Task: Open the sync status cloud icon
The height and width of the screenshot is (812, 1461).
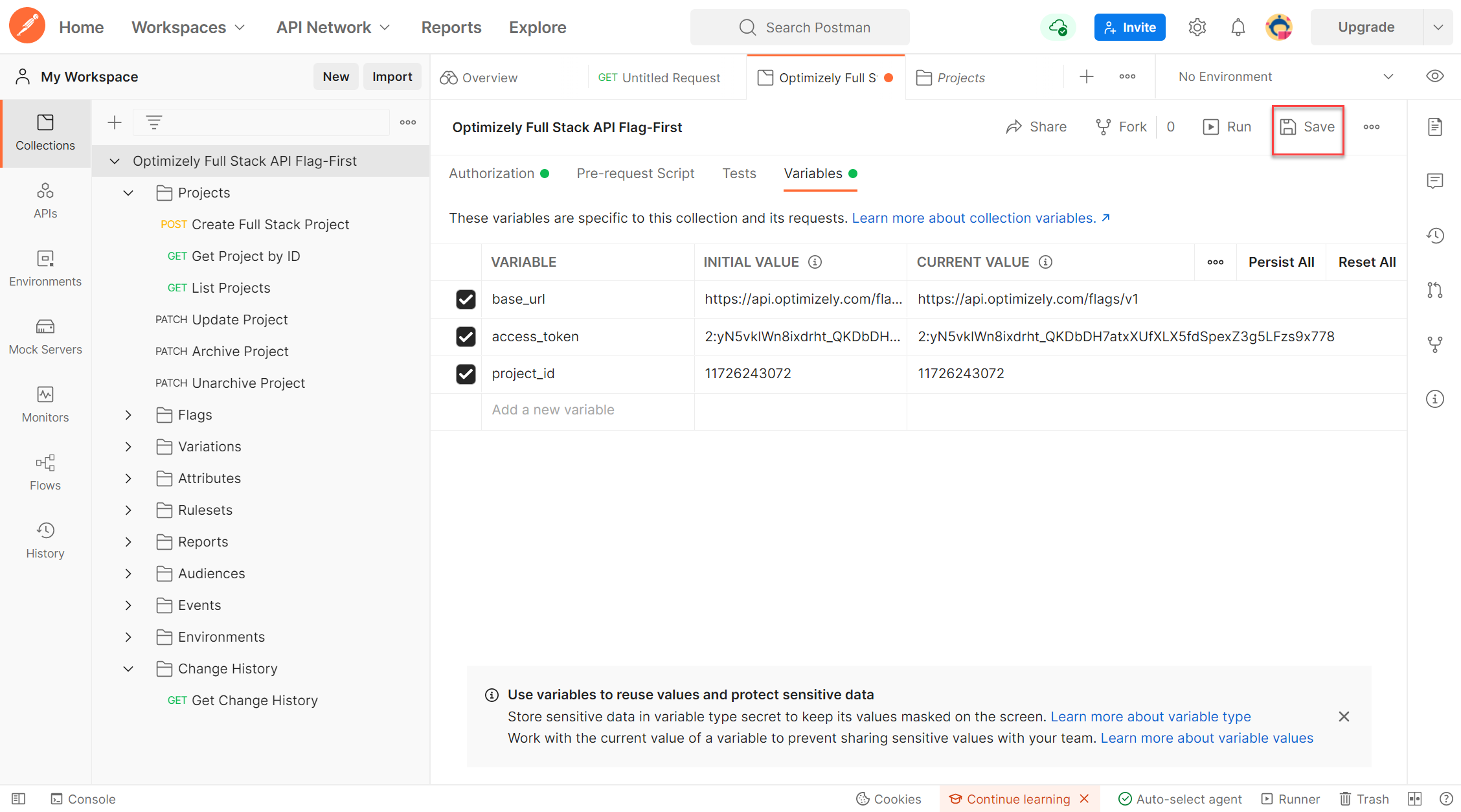Action: point(1058,27)
